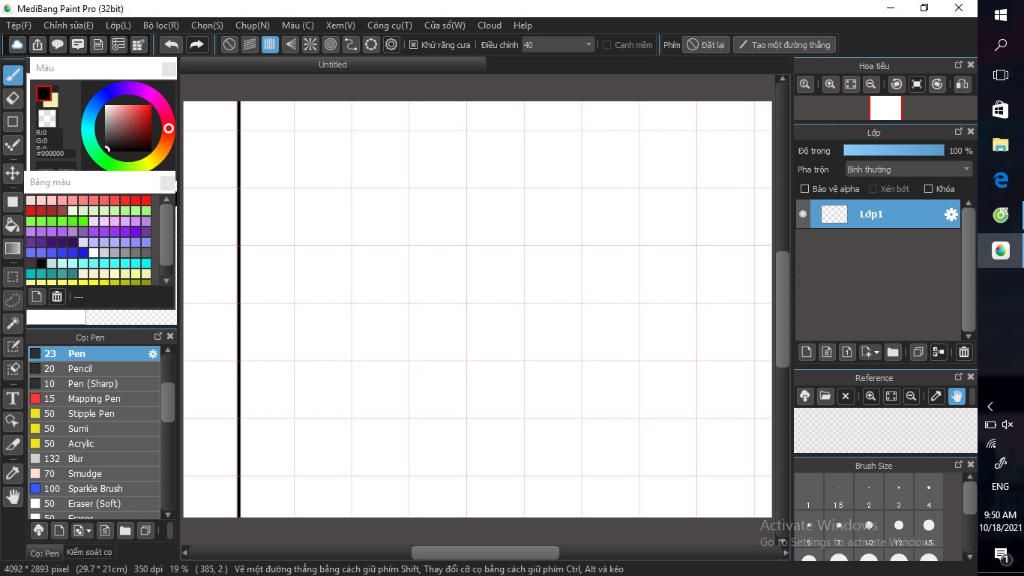The width and height of the screenshot is (1024, 576).
Task: Open Chỉnh sửa(E) edit menu
Action: tap(68, 25)
